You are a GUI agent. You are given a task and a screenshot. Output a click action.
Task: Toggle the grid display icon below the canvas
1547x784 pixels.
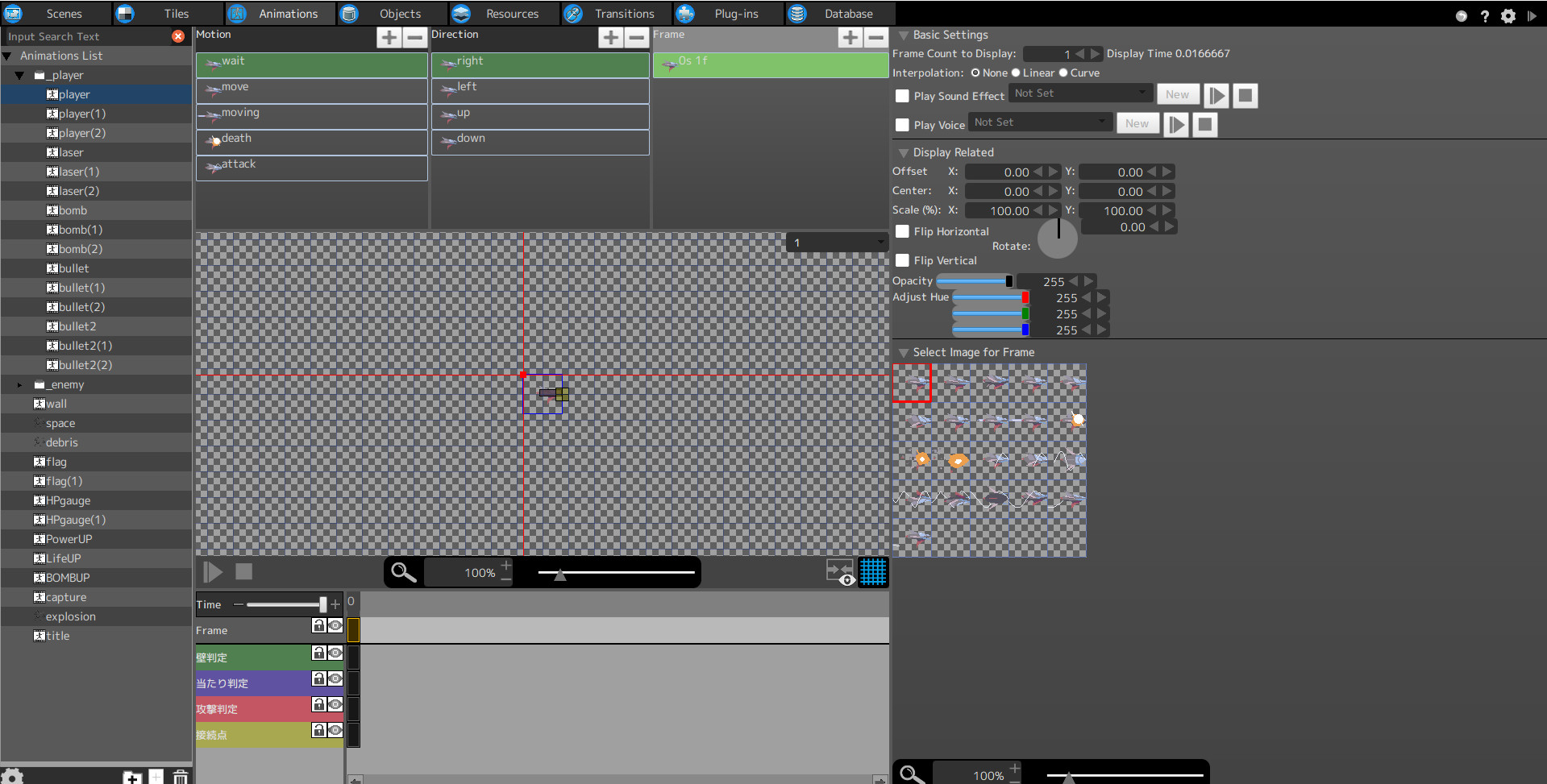[x=873, y=572]
